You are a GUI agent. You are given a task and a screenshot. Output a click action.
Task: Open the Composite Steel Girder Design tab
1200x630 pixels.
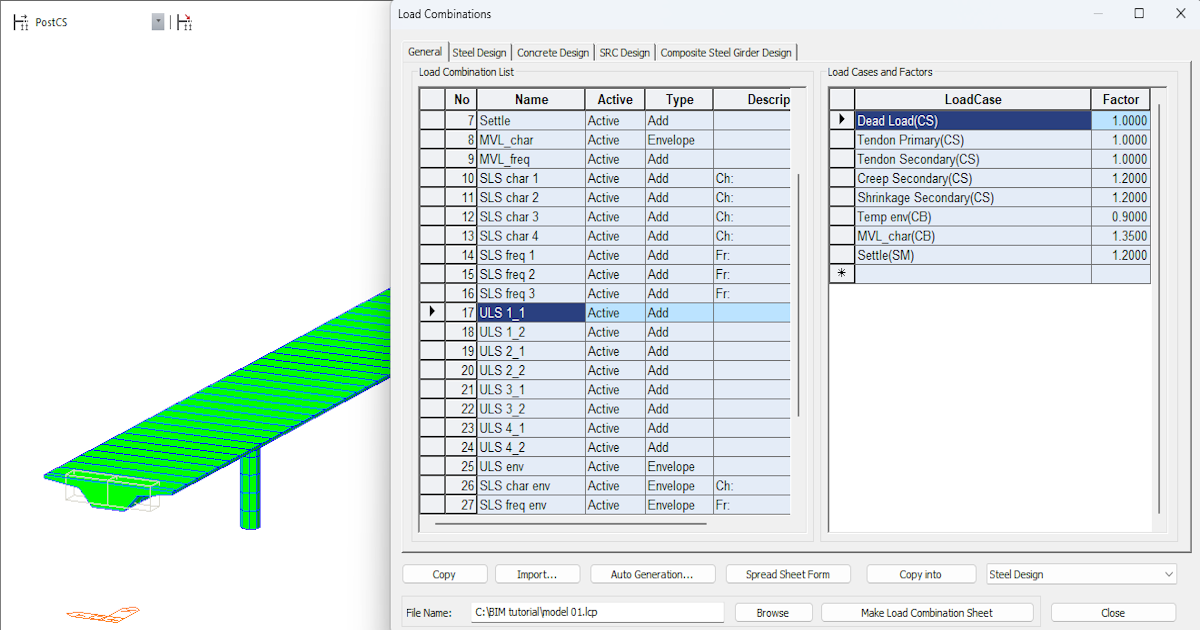coord(726,53)
